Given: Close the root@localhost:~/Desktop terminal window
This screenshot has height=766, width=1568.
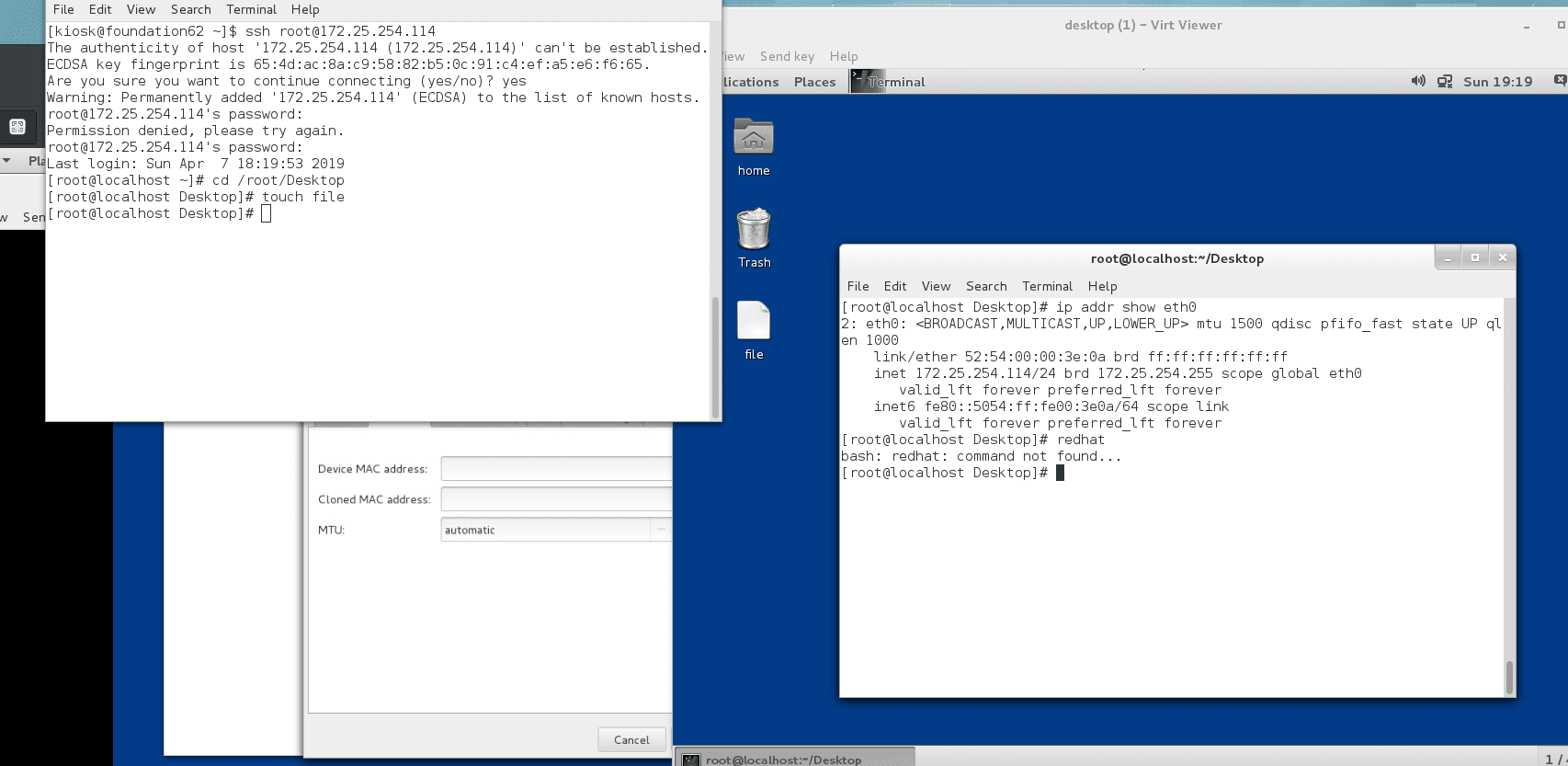Looking at the screenshot, I should (1503, 257).
